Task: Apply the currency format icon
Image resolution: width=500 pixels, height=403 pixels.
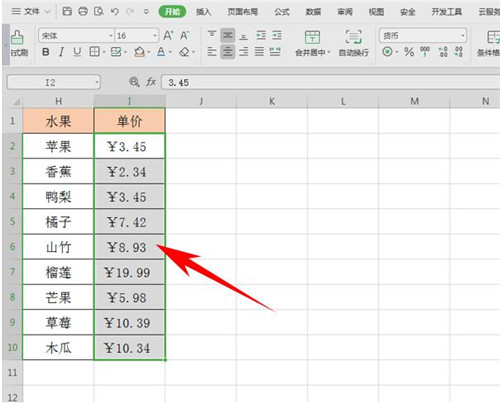Action: (x=387, y=52)
